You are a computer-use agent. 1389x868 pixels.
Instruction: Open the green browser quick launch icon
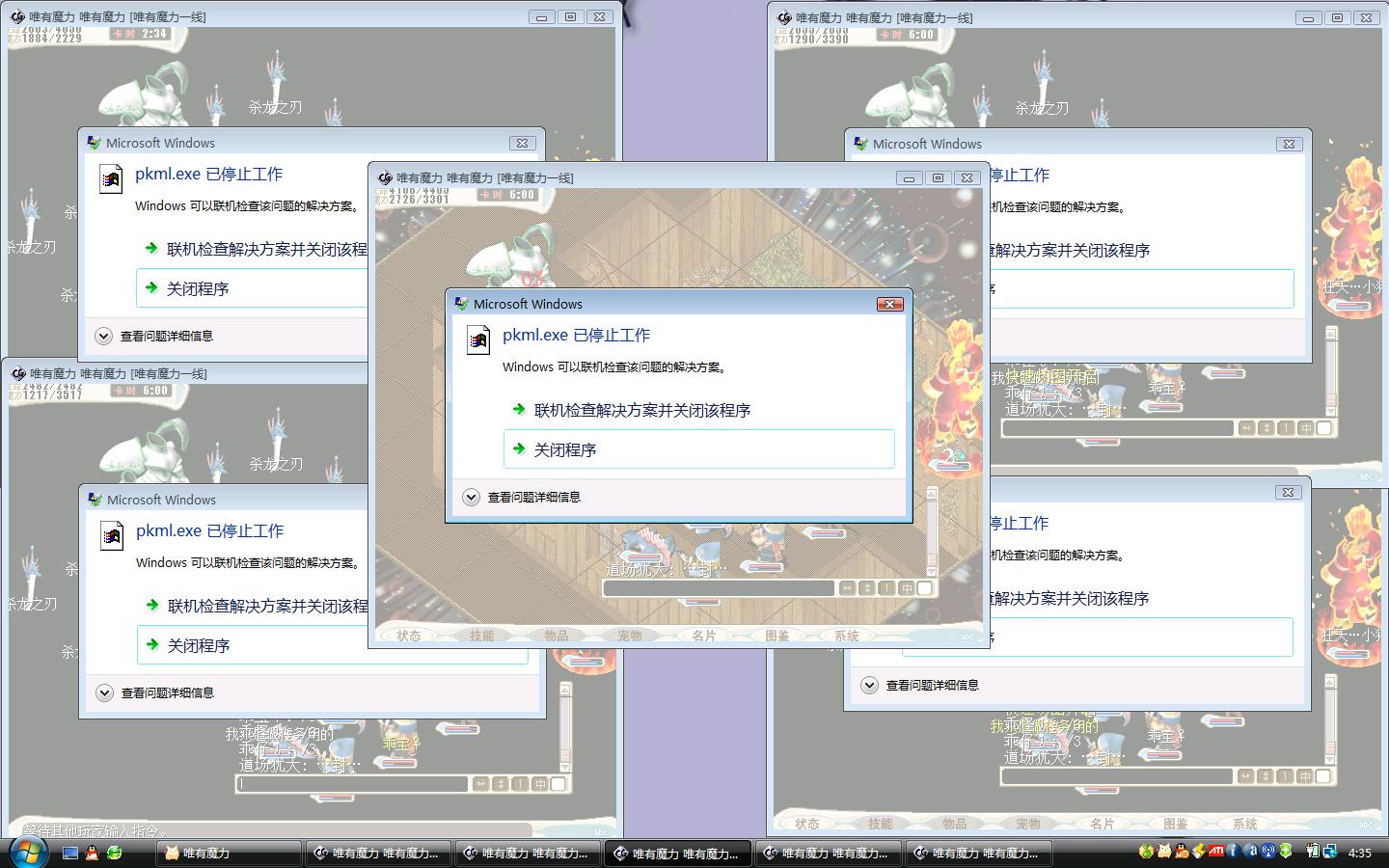[x=115, y=853]
